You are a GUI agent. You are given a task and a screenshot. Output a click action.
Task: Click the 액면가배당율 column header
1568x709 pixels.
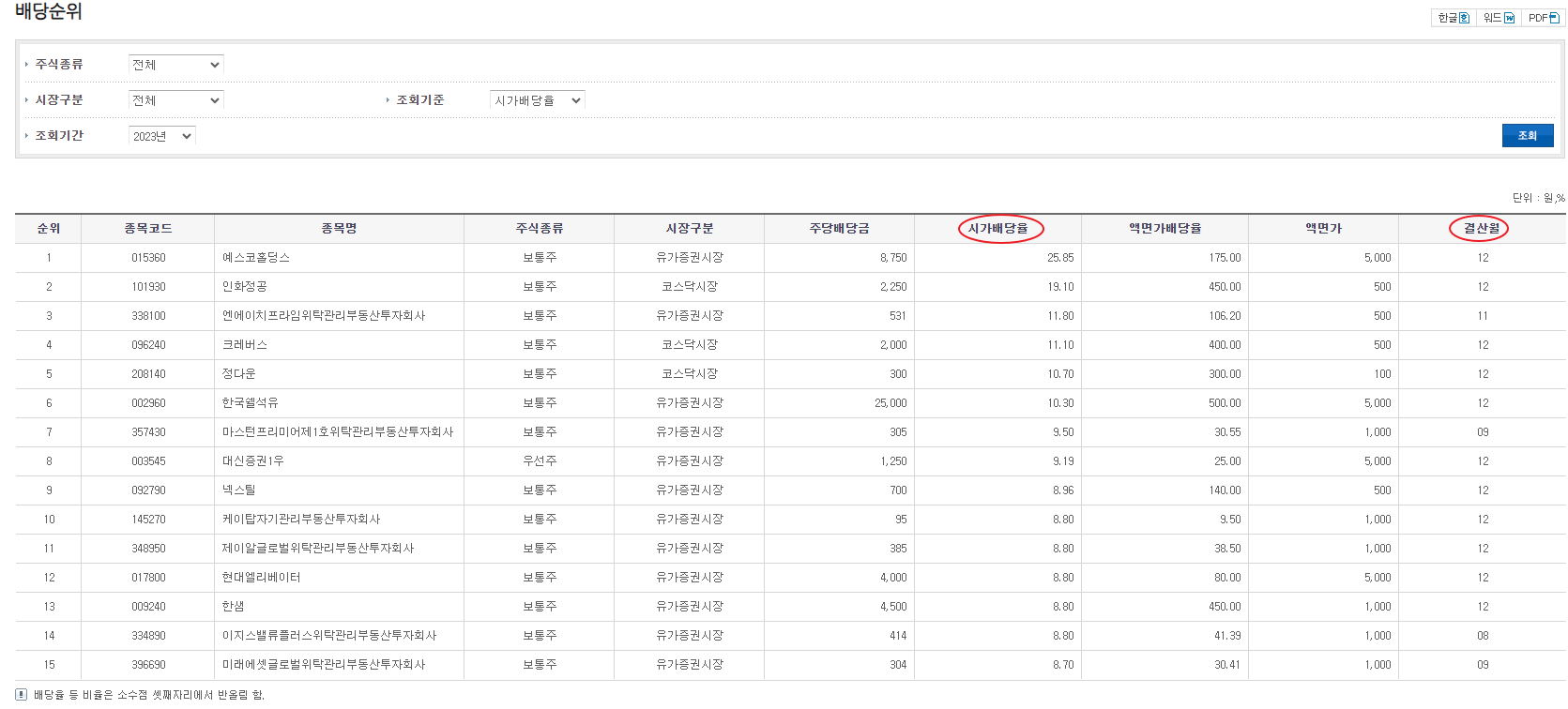[1165, 229]
